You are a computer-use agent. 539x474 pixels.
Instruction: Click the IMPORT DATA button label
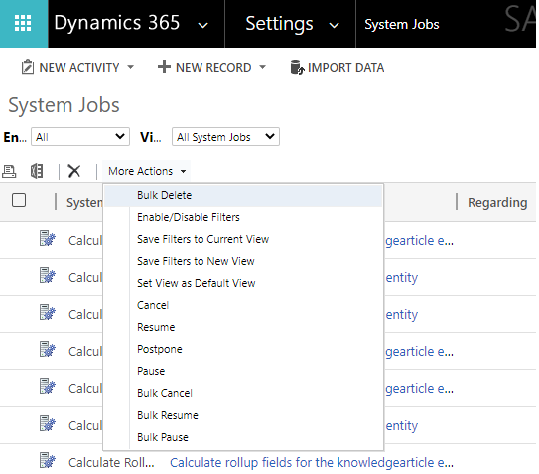[346, 68]
